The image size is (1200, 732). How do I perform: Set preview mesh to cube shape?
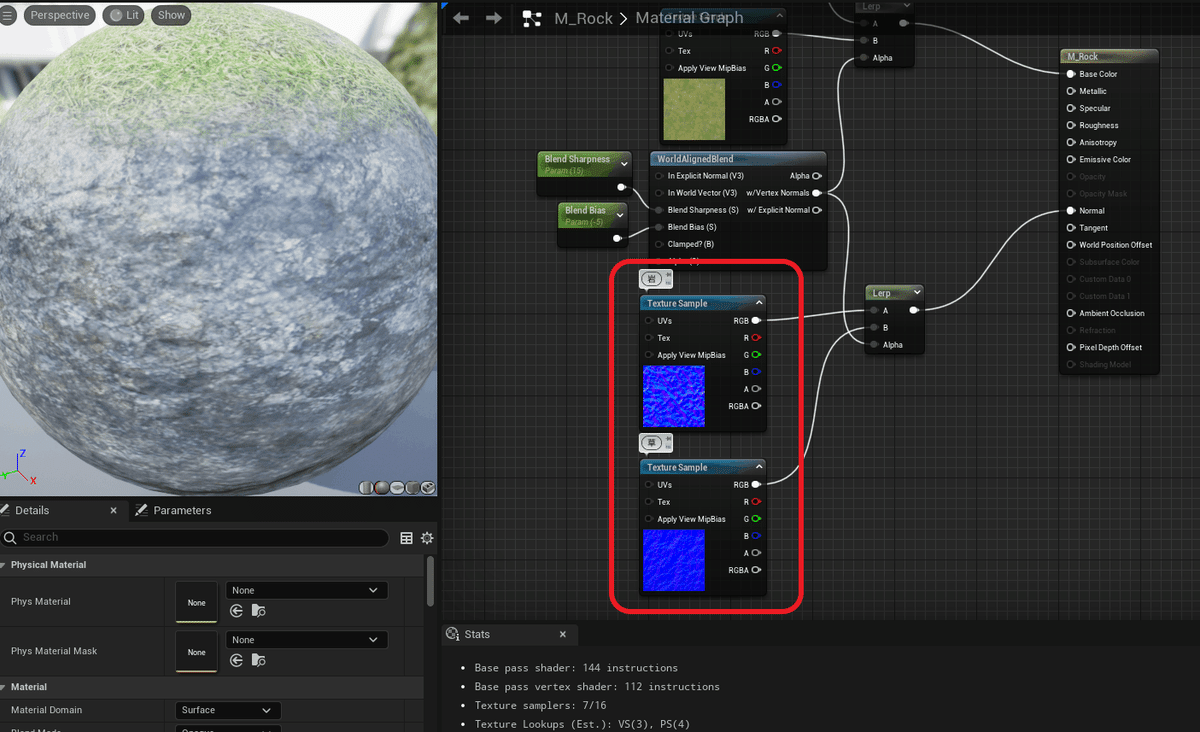click(413, 488)
